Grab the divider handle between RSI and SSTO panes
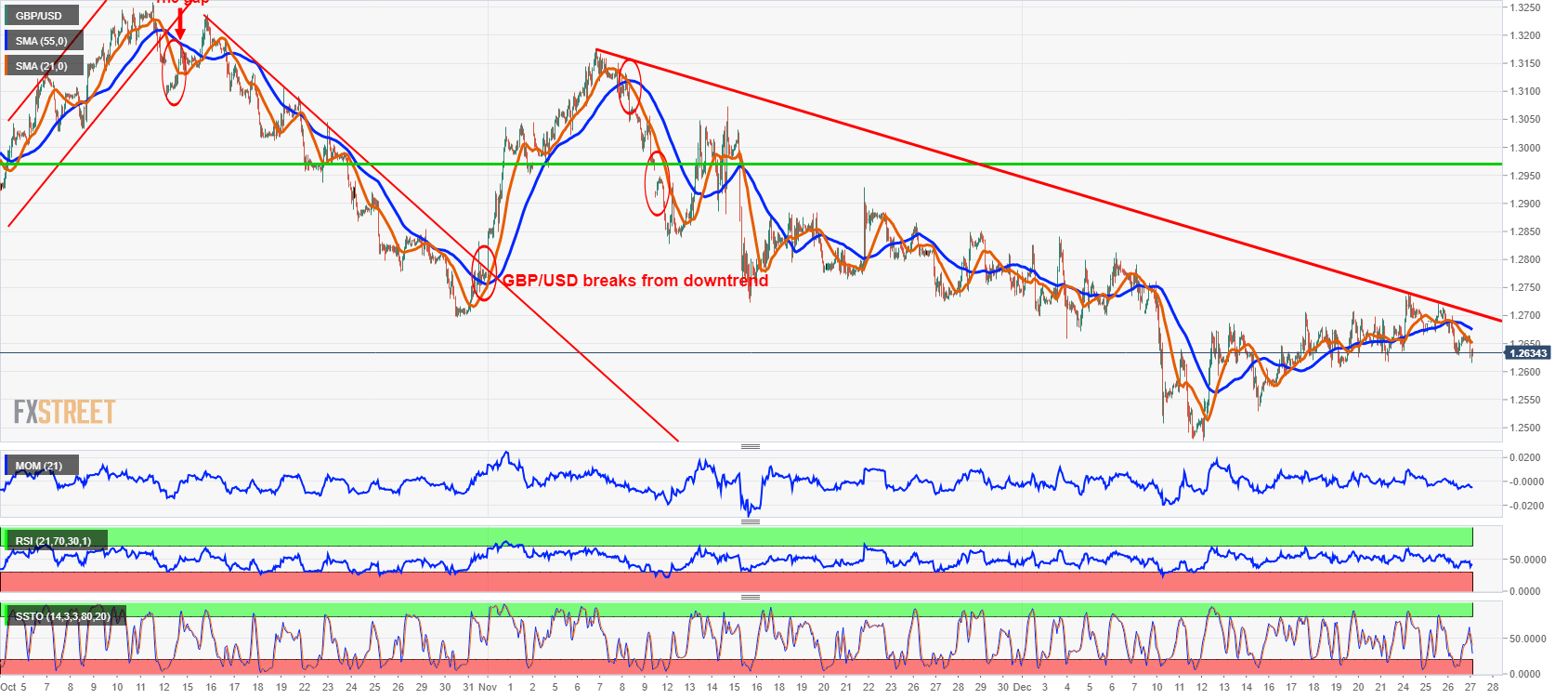1568x699 pixels. tap(751, 597)
